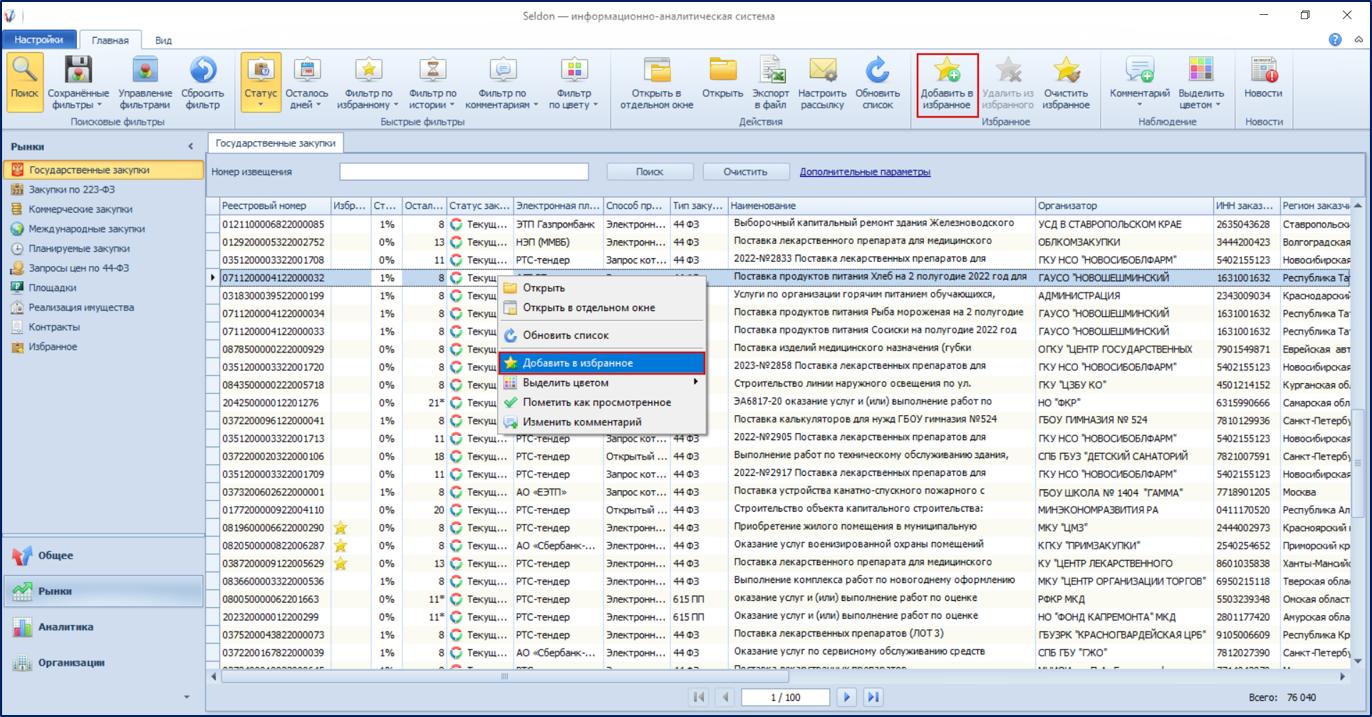Click the page number field 1 / 100
Screen dimensions: 1372x717
[786, 697]
